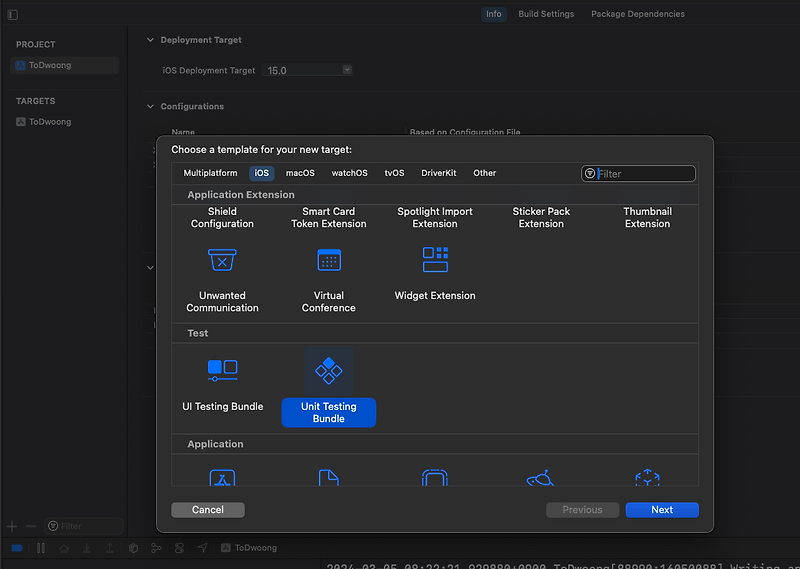This screenshot has height=569, width=800.
Task: Switch to the macOS platform tab
Action: click(x=300, y=173)
